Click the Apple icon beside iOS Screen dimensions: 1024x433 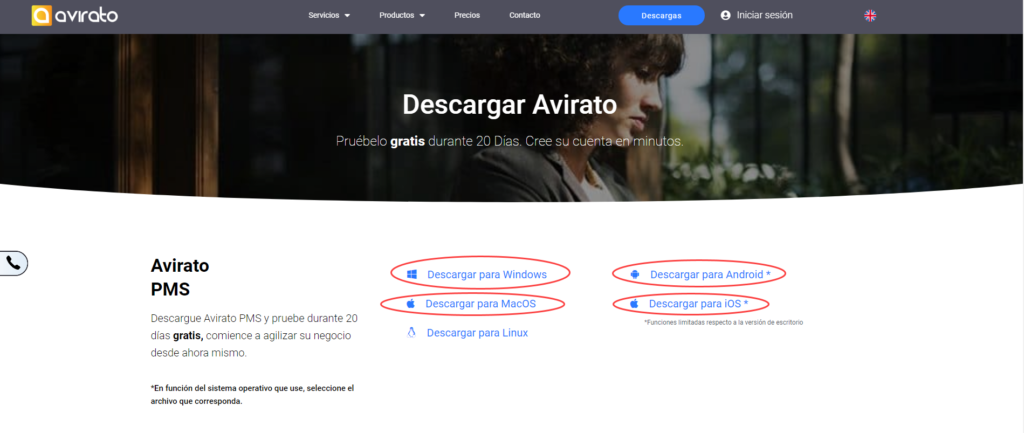pyautogui.click(x=634, y=304)
